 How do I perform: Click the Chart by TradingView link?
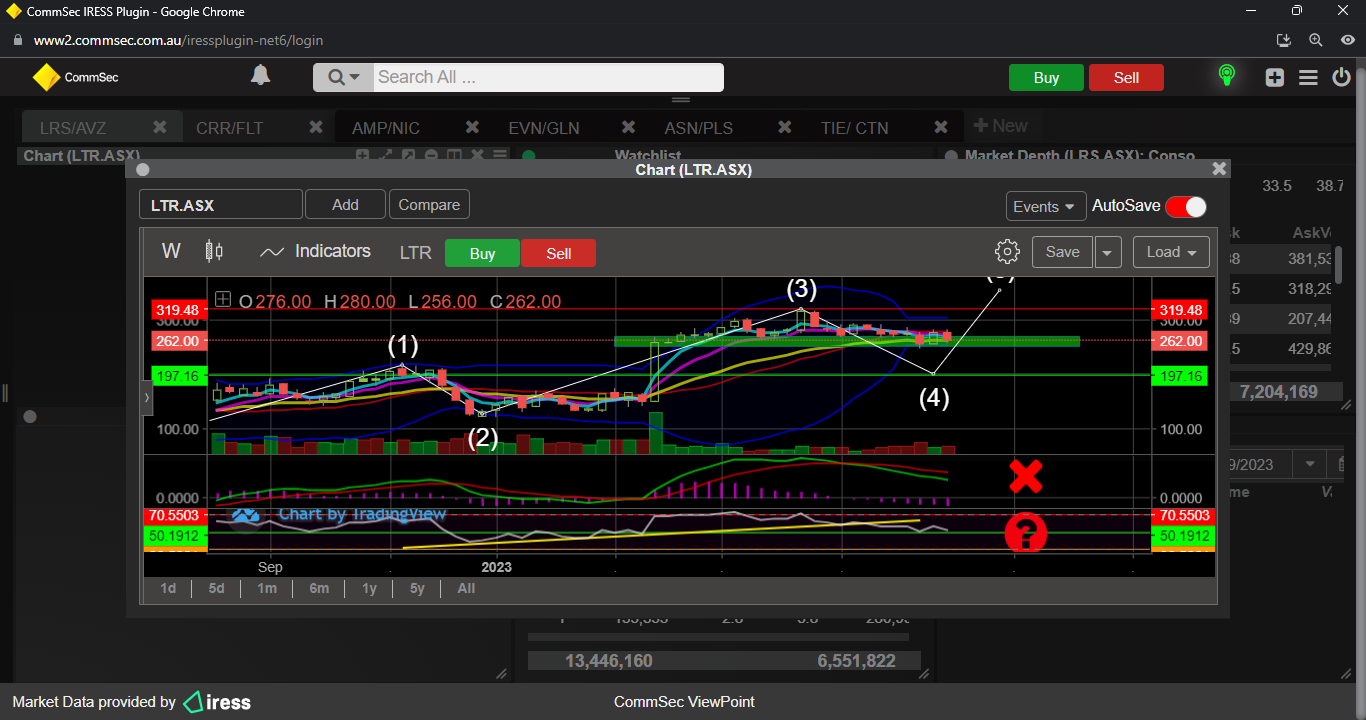pos(362,514)
